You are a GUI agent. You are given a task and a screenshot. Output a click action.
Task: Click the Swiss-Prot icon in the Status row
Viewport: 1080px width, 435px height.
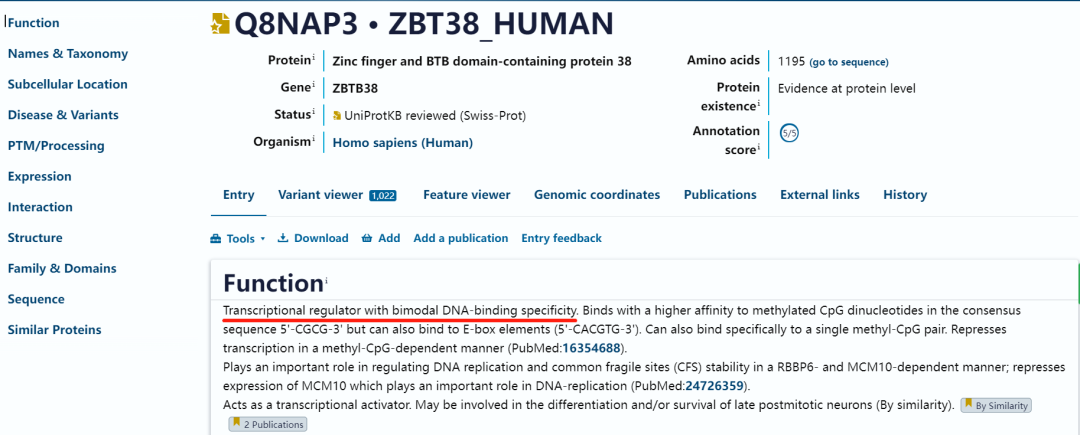pos(337,116)
